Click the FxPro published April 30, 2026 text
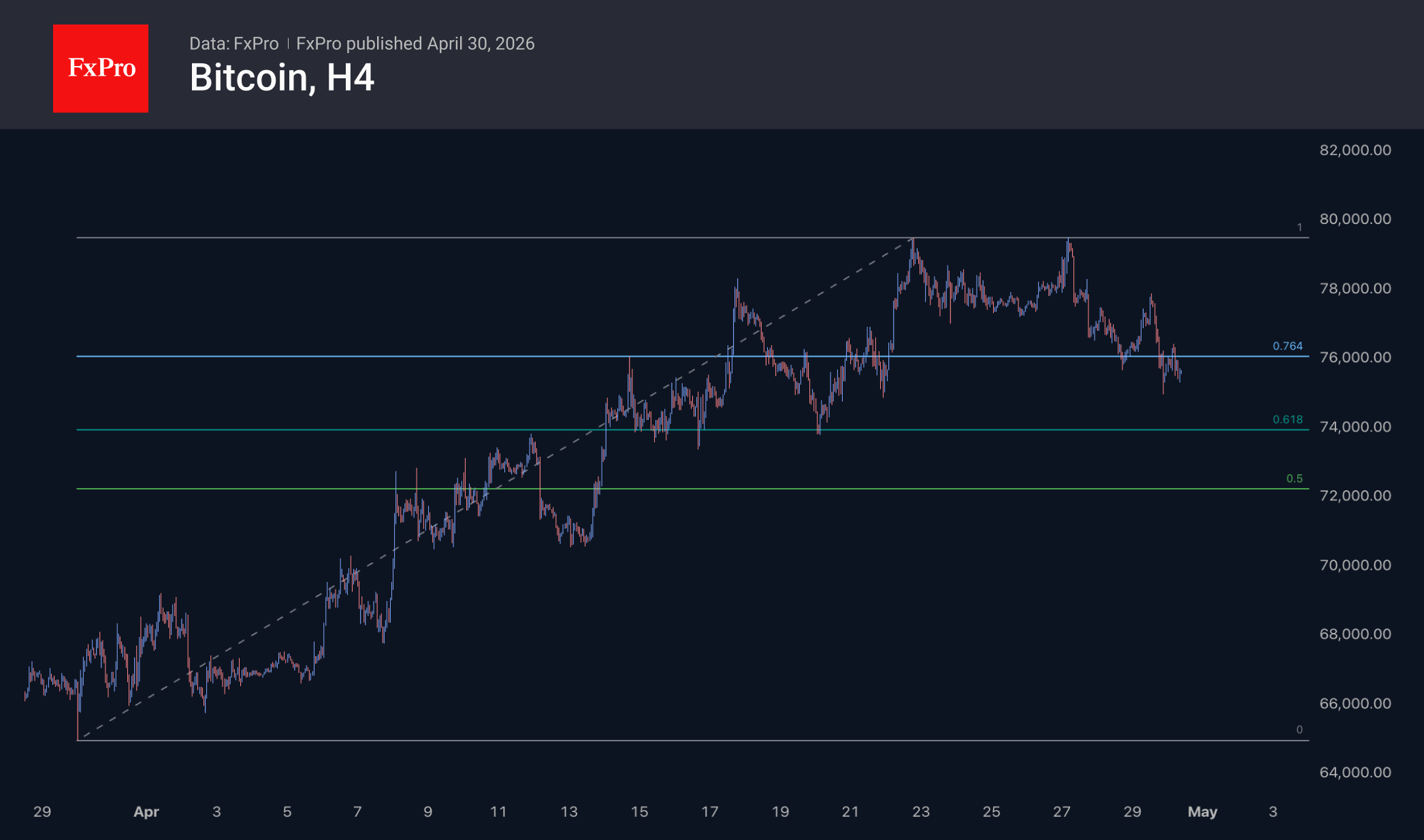This screenshot has width=1424, height=840. click(415, 44)
